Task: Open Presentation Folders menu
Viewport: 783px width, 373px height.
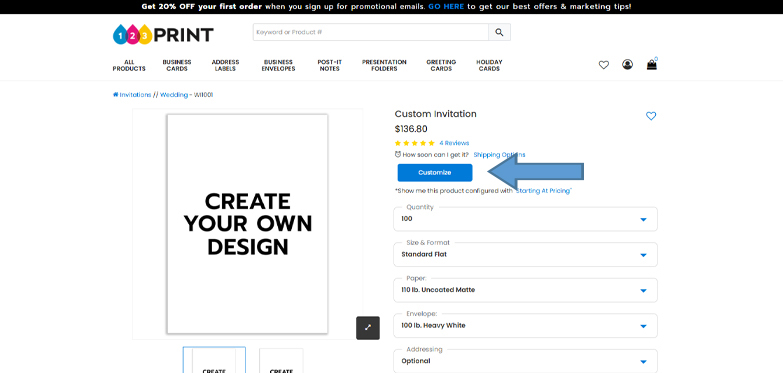Action: coord(384,65)
